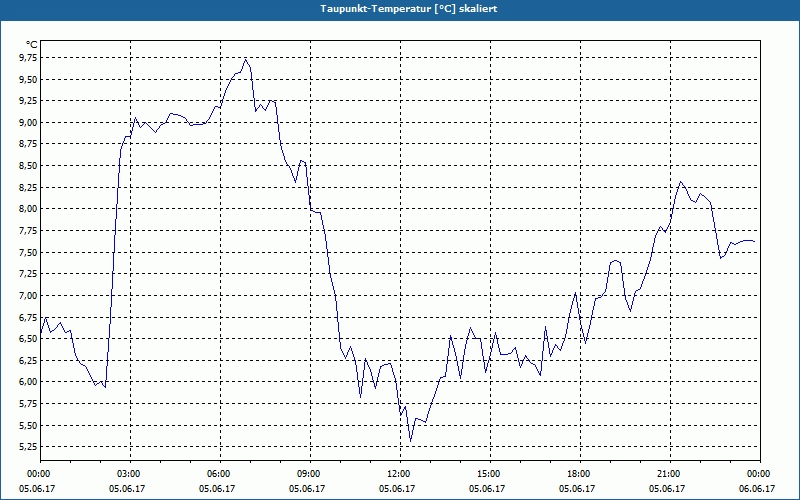
Task: Click the chart title Taupunkt-Temperatur [°C] skaliert
Action: pos(408,9)
